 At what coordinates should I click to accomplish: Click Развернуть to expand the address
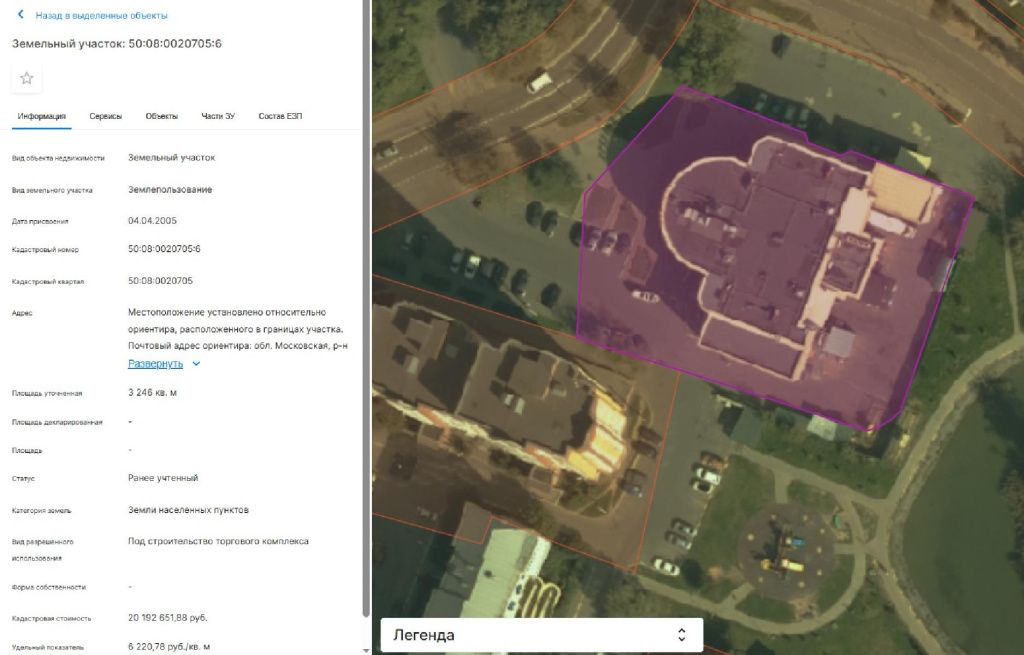click(155, 364)
